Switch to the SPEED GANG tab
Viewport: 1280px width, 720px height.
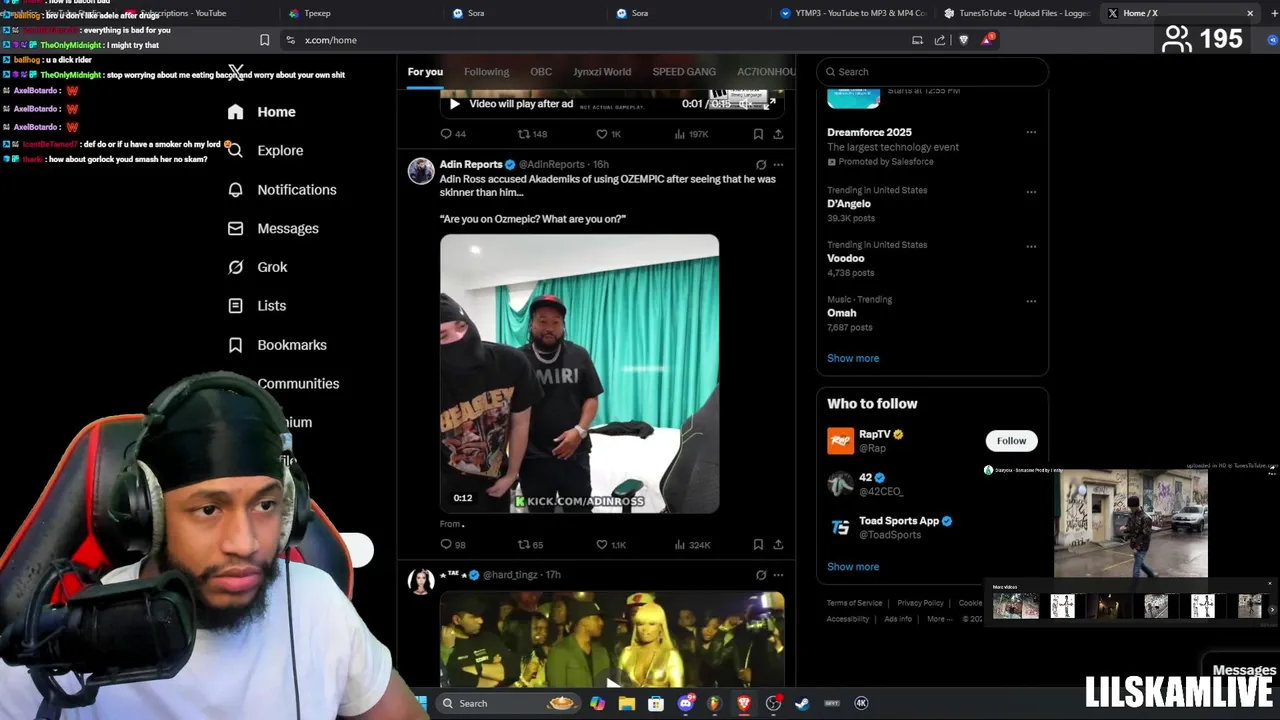pyautogui.click(x=684, y=72)
